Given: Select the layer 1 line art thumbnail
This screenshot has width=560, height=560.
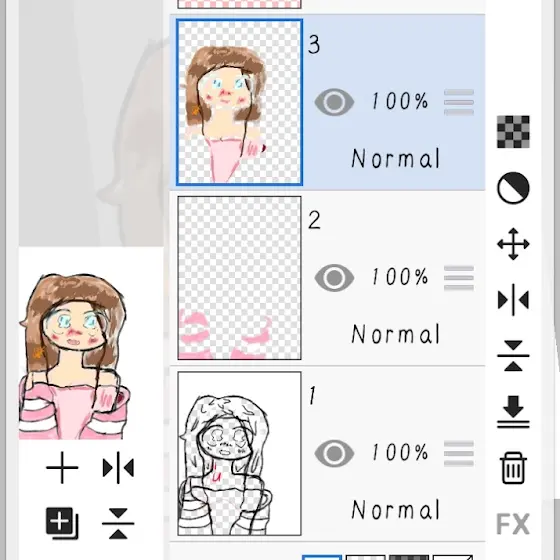Looking at the screenshot, I should pos(239,454).
